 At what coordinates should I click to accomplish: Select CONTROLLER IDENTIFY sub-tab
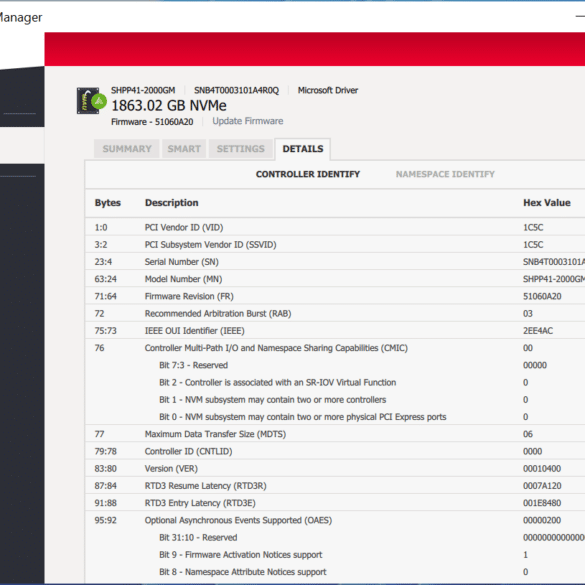(x=308, y=174)
